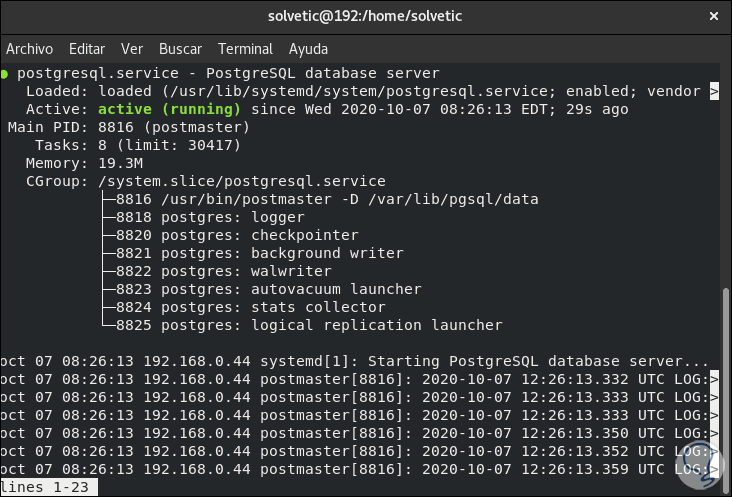
Task: Click the green postgresql.service status dot
Action: coord(6,73)
